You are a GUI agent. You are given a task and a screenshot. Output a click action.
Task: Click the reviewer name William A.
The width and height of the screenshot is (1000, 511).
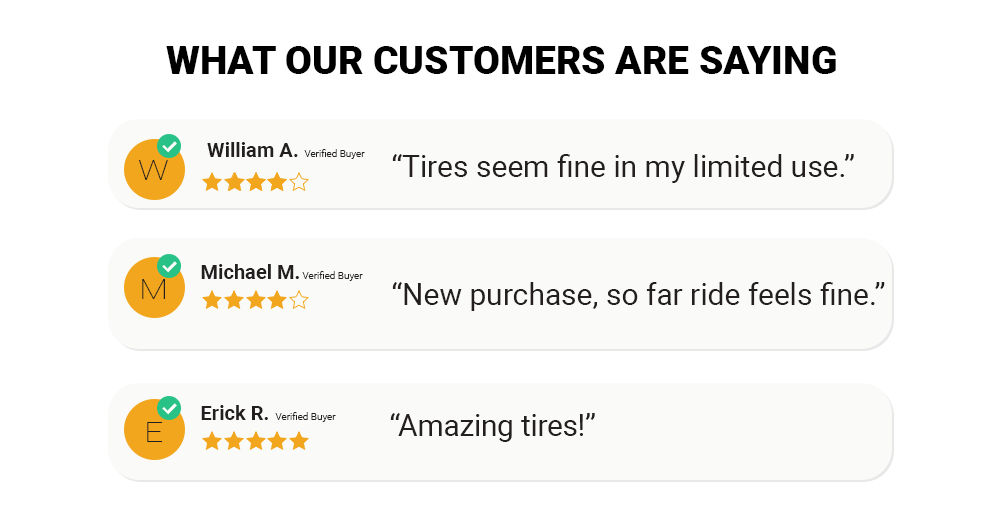[x=252, y=151]
